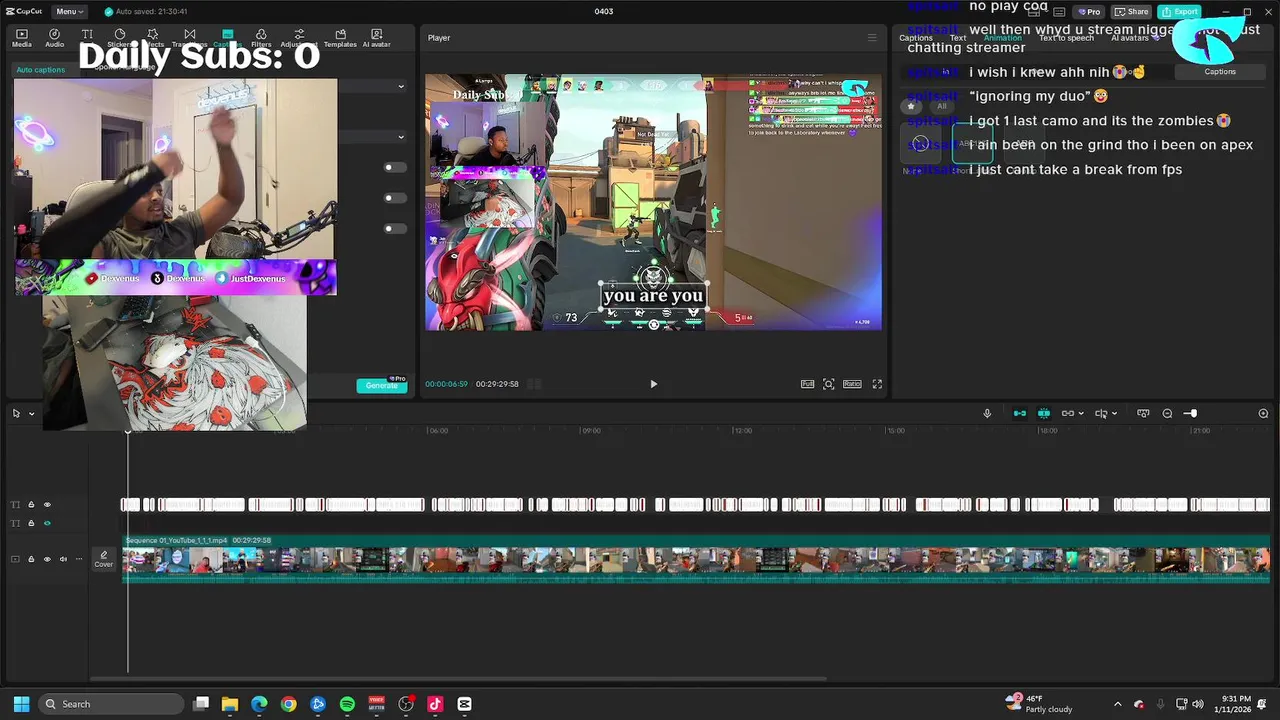Viewport: 1280px width, 720px height.
Task: Expand second dropdown in Auto captions panel
Action: [x=401, y=137]
